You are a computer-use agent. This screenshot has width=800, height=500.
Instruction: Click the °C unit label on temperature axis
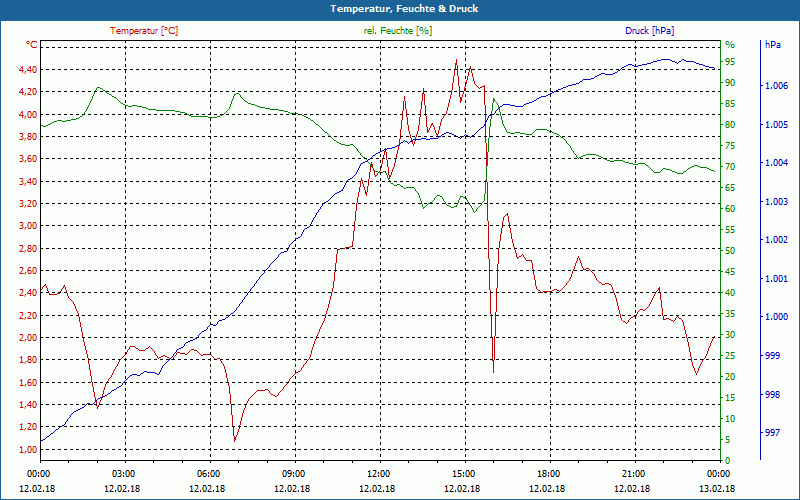coord(32,45)
